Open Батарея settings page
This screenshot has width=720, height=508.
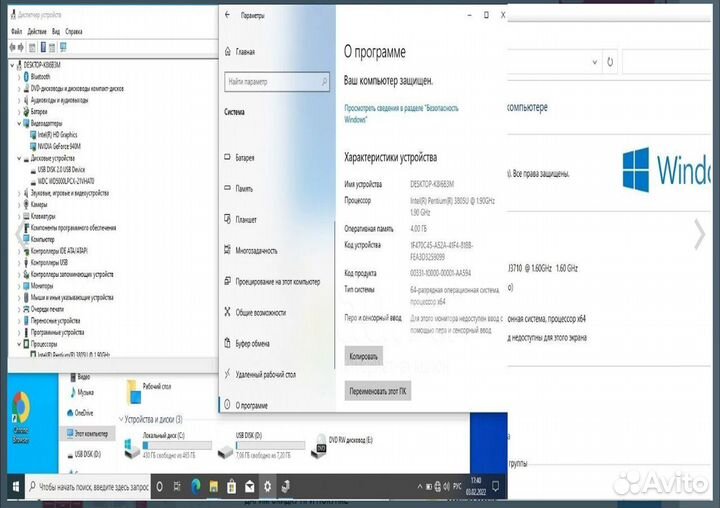coord(239,158)
